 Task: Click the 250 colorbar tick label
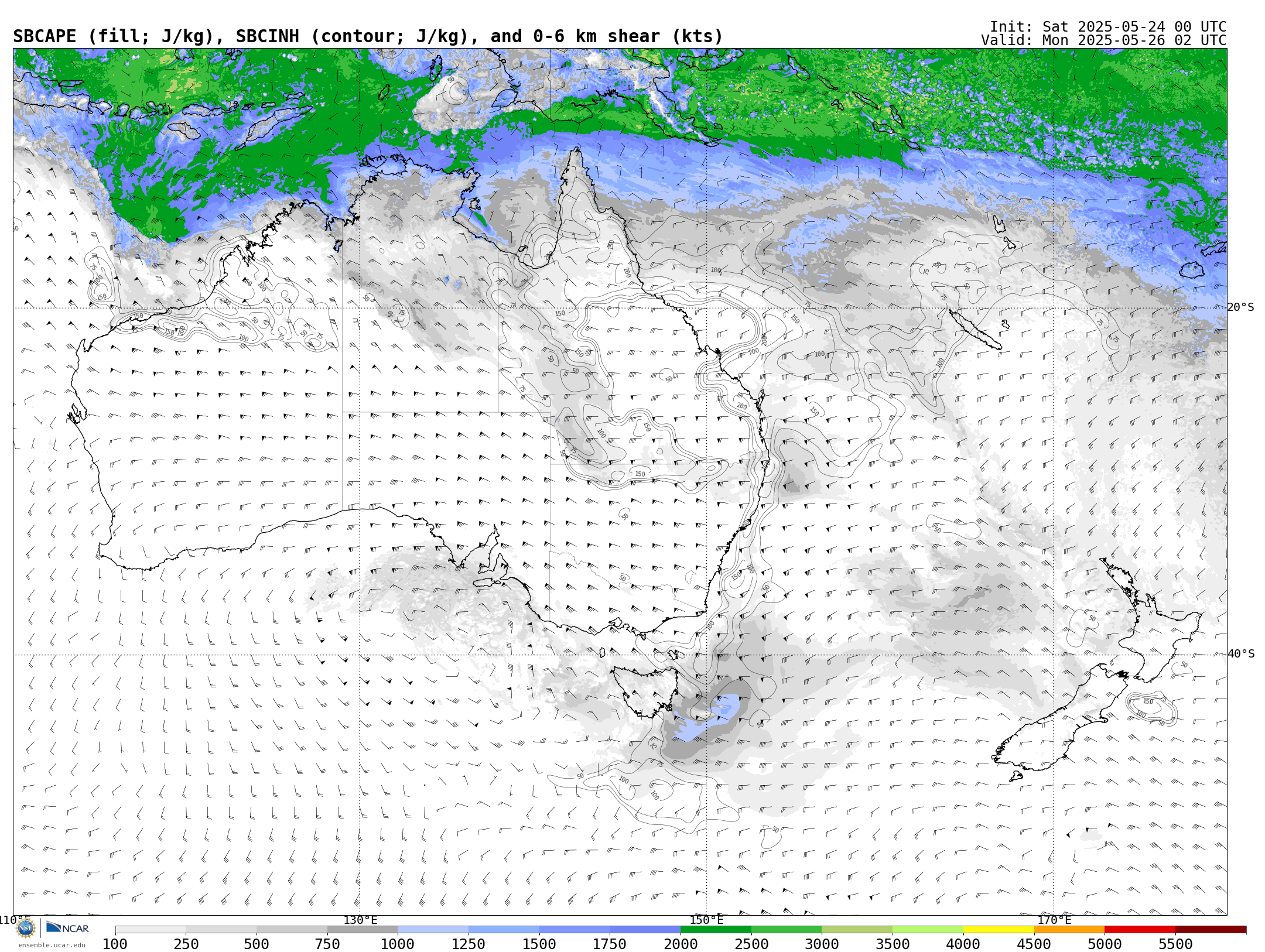186,944
